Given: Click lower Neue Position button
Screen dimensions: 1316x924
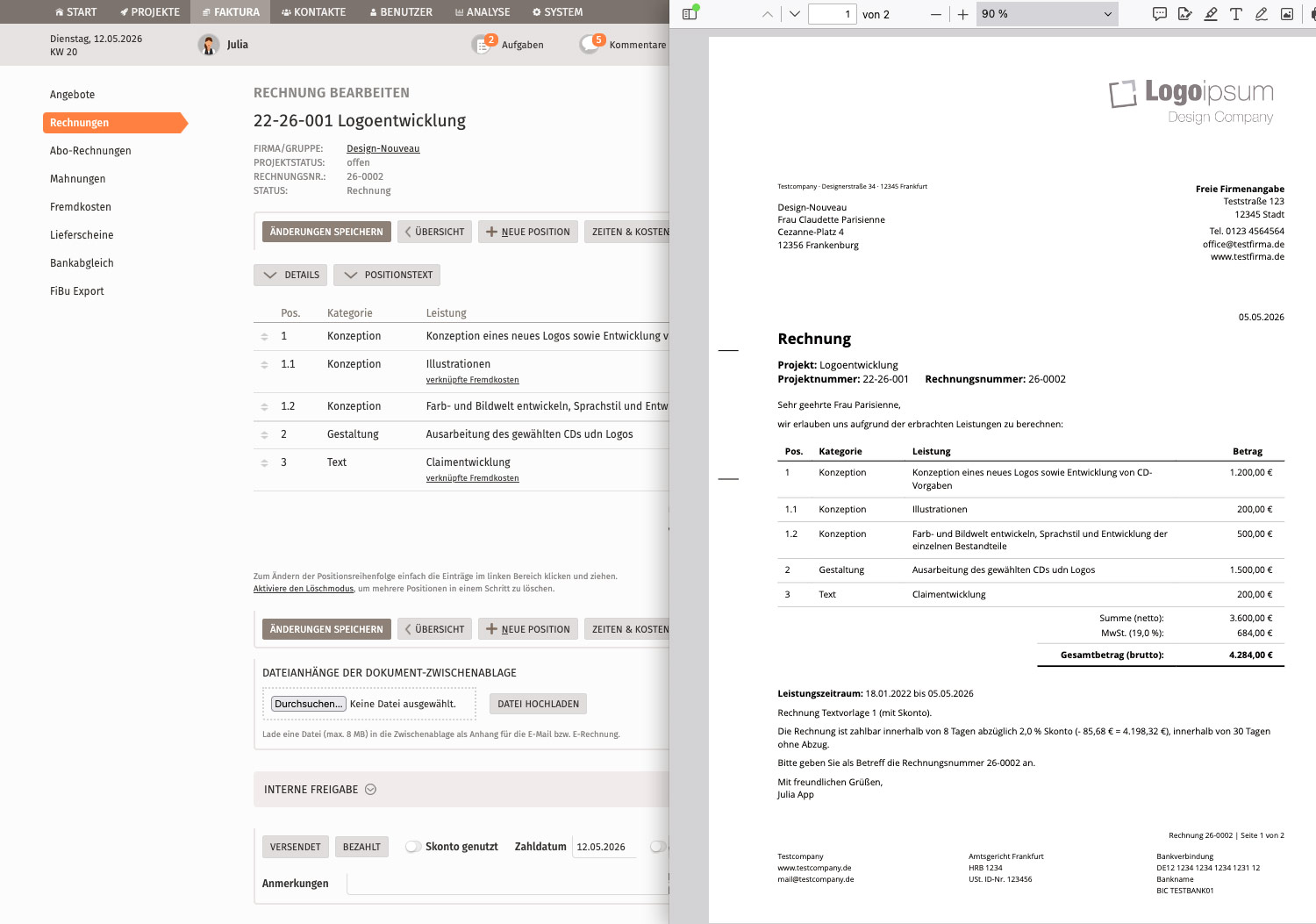Looking at the screenshot, I should pyautogui.click(x=528, y=629).
